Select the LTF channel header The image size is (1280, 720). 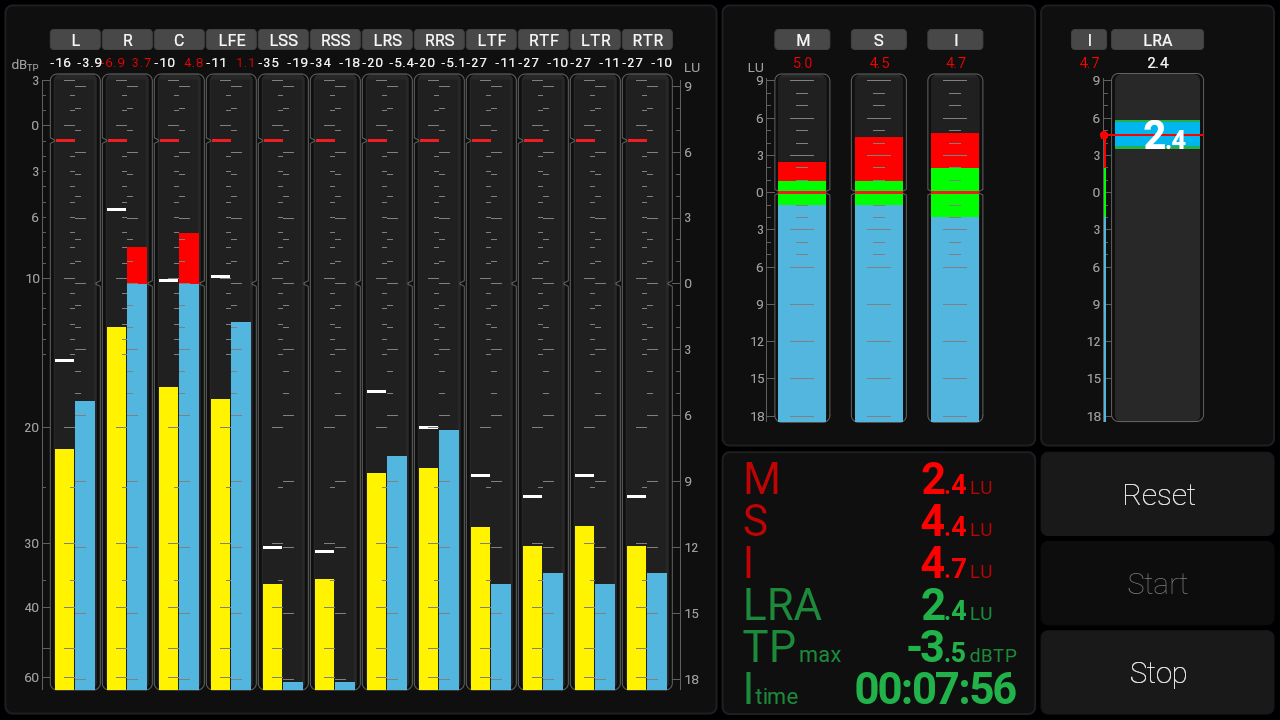[x=492, y=40]
